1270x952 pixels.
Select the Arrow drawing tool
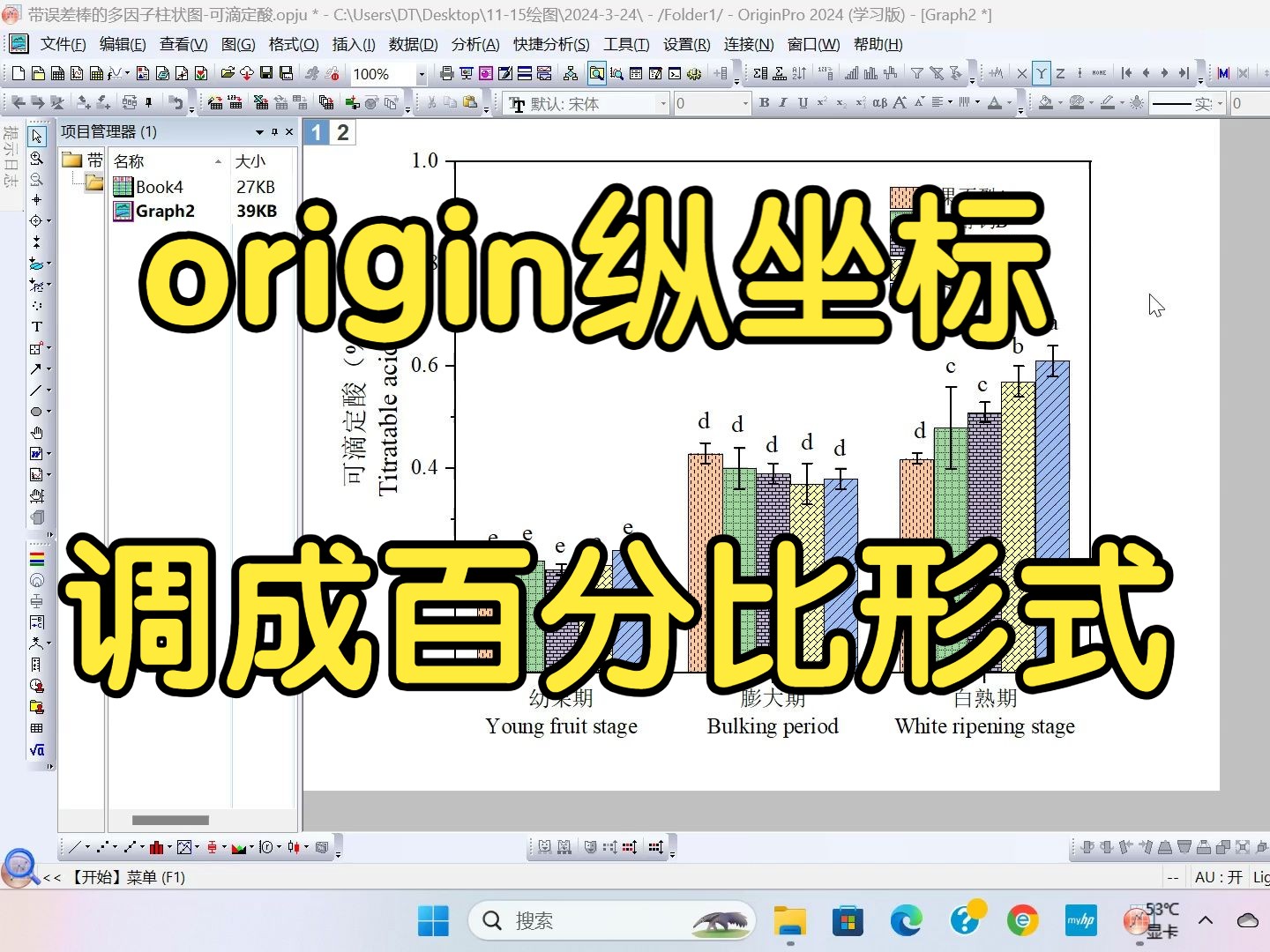tap(36, 368)
